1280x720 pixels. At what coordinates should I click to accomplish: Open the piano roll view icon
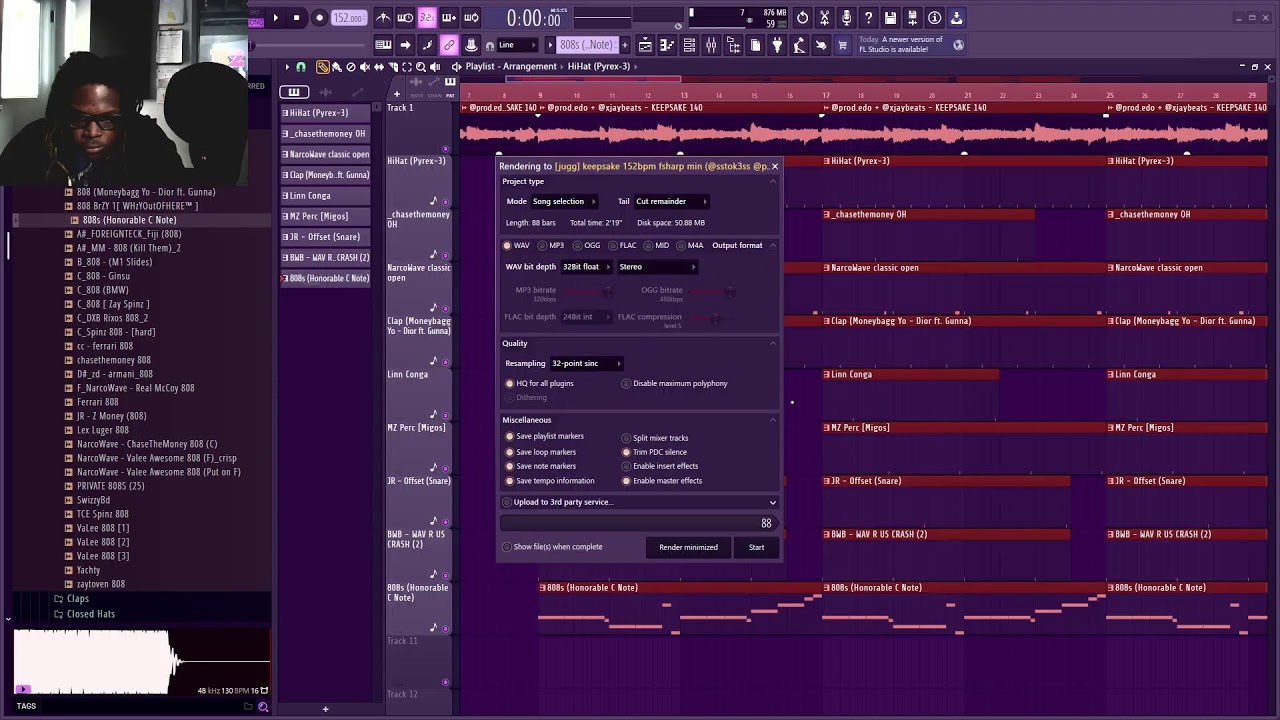tap(667, 45)
